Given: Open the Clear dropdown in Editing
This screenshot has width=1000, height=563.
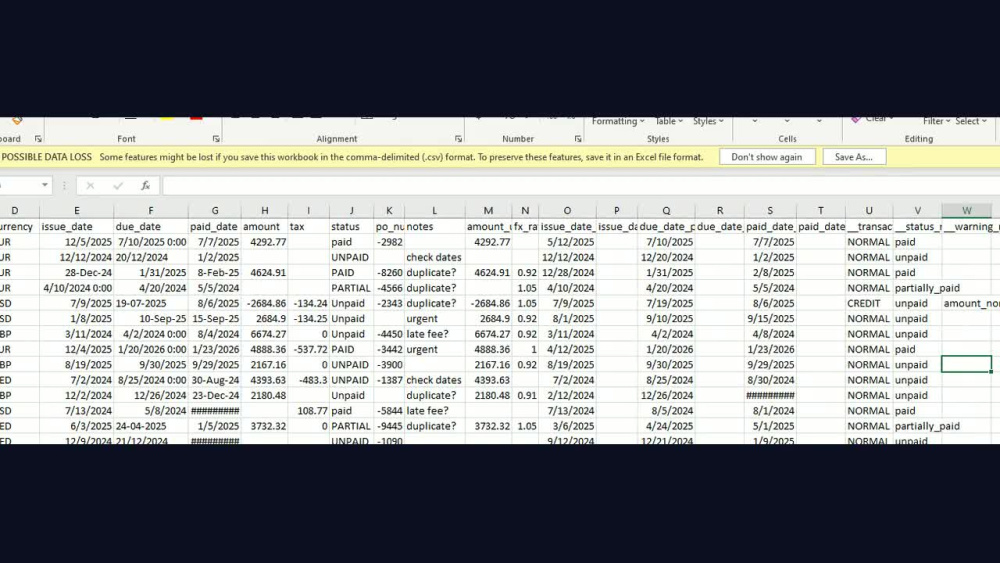Looking at the screenshot, I should (871, 119).
